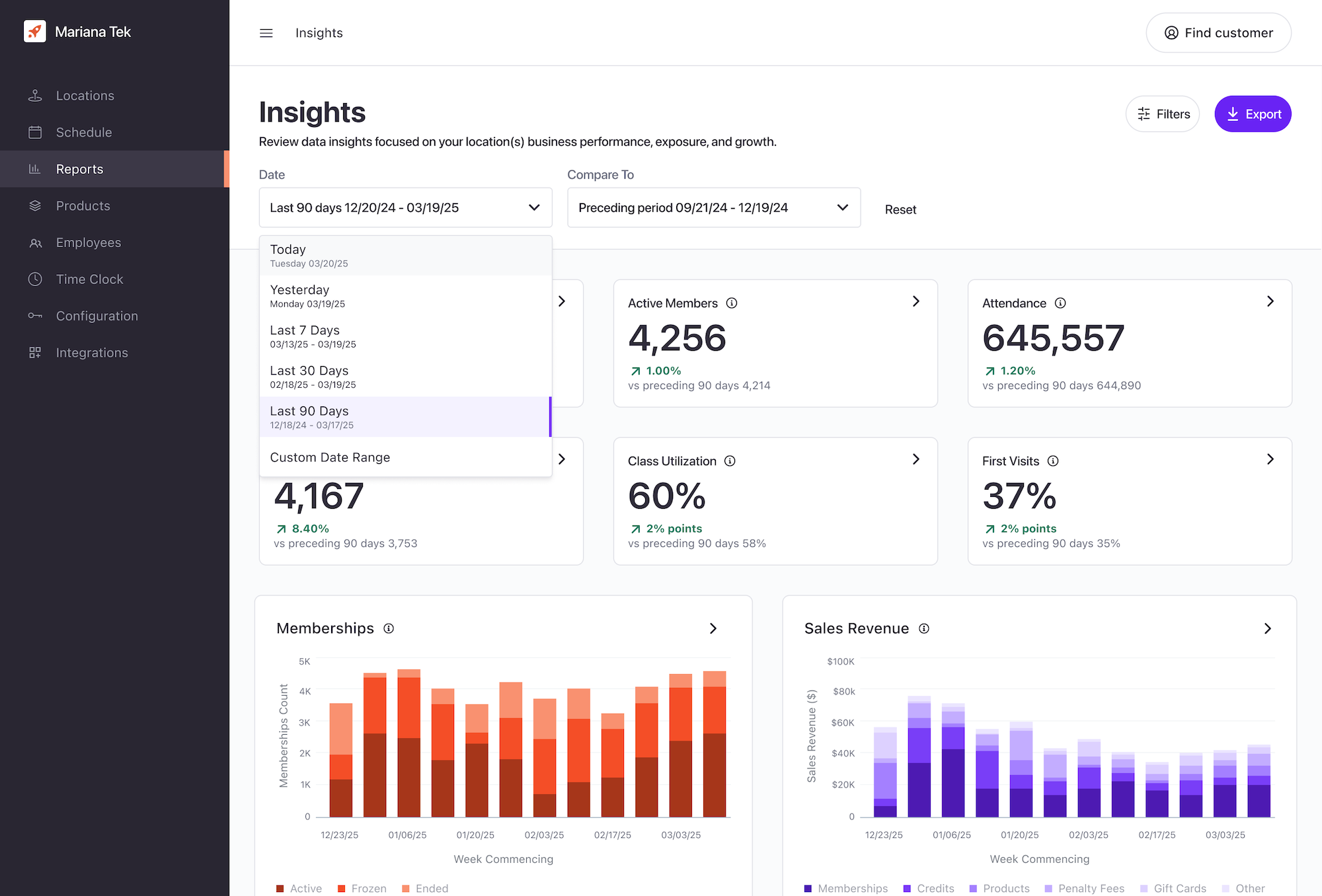Image resolution: width=1322 pixels, height=896 pixels.
Task: Click Attendance info icon
Action: 1060,303
